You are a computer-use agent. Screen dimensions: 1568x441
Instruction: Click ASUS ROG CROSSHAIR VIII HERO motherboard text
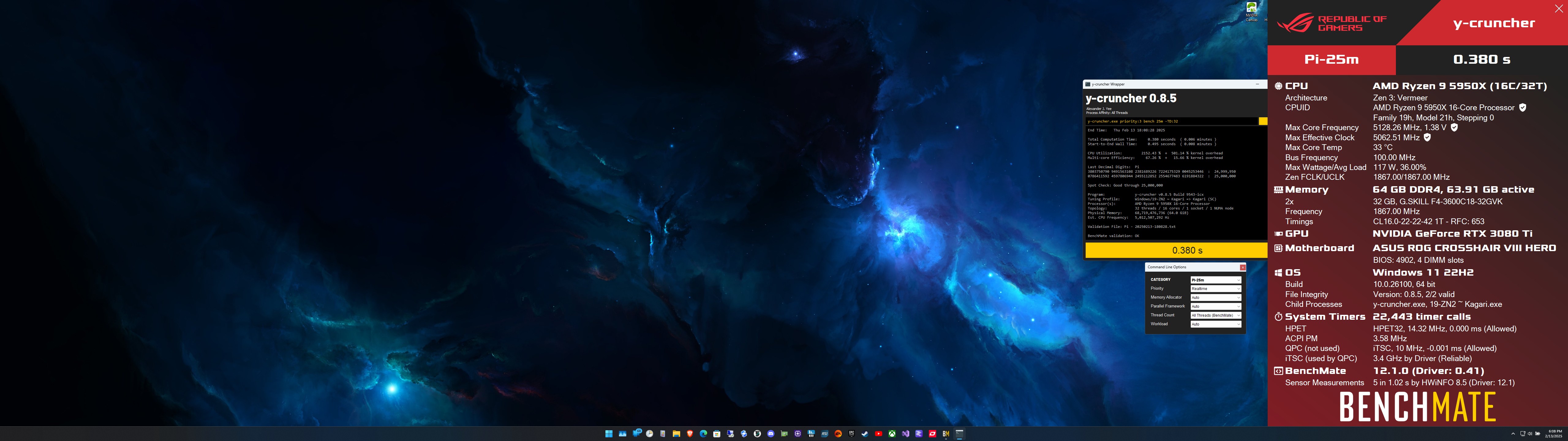[1464, 248]
